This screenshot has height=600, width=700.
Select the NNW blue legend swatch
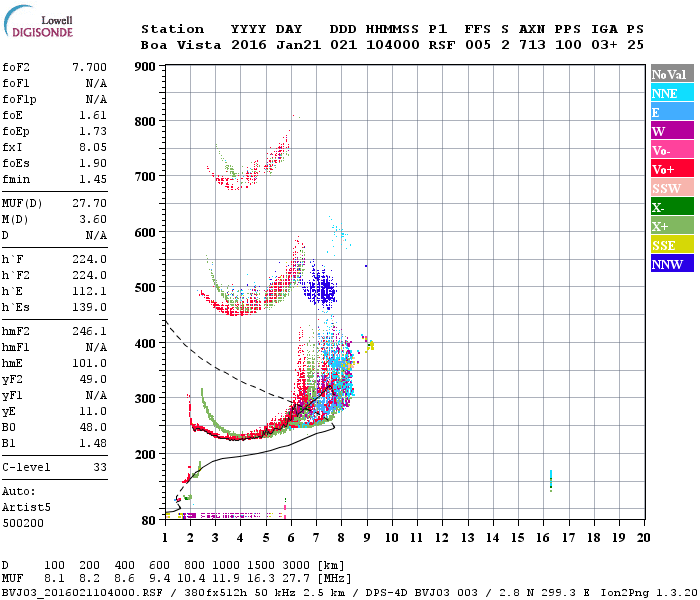tap(672, 263)
